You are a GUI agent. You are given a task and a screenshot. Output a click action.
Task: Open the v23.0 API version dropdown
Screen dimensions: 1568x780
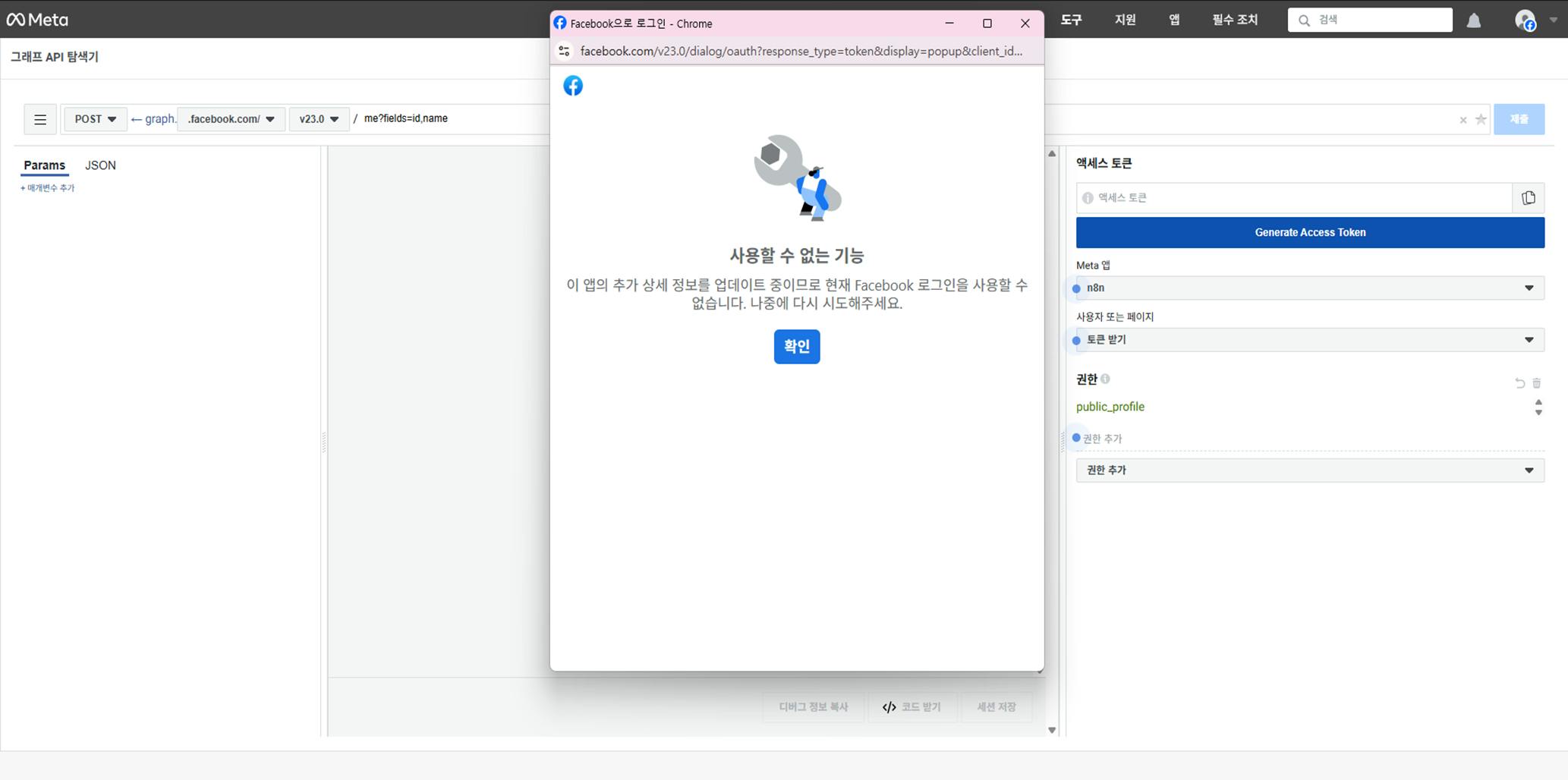click(x=319, y=119)
